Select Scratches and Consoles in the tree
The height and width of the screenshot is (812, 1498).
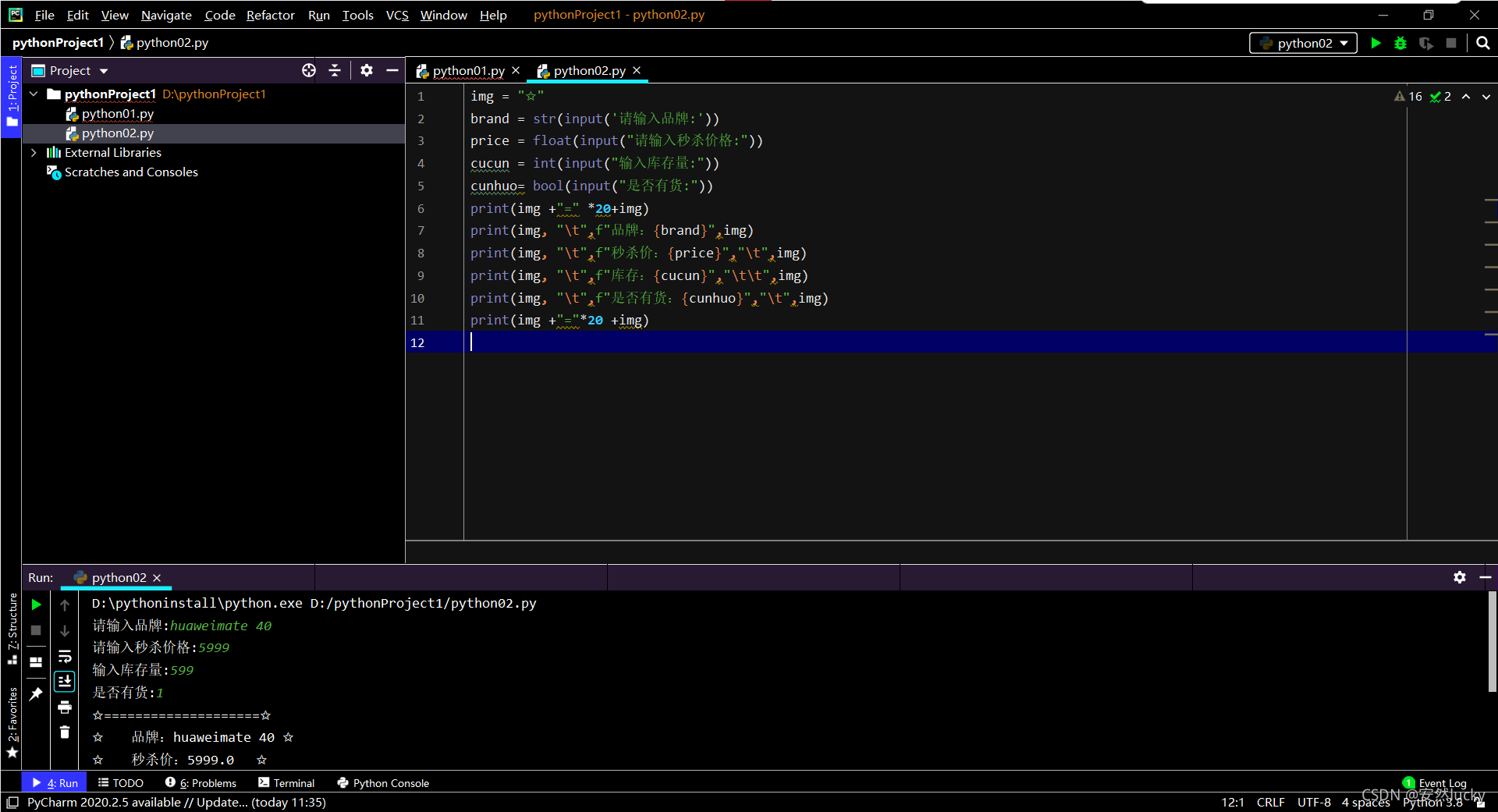coord(131,172)
